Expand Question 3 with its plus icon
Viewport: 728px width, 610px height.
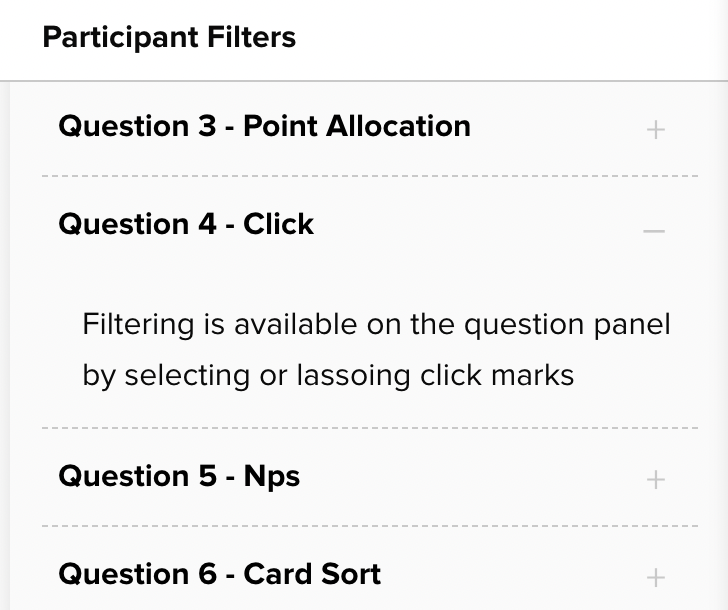[x=655, y=129]
